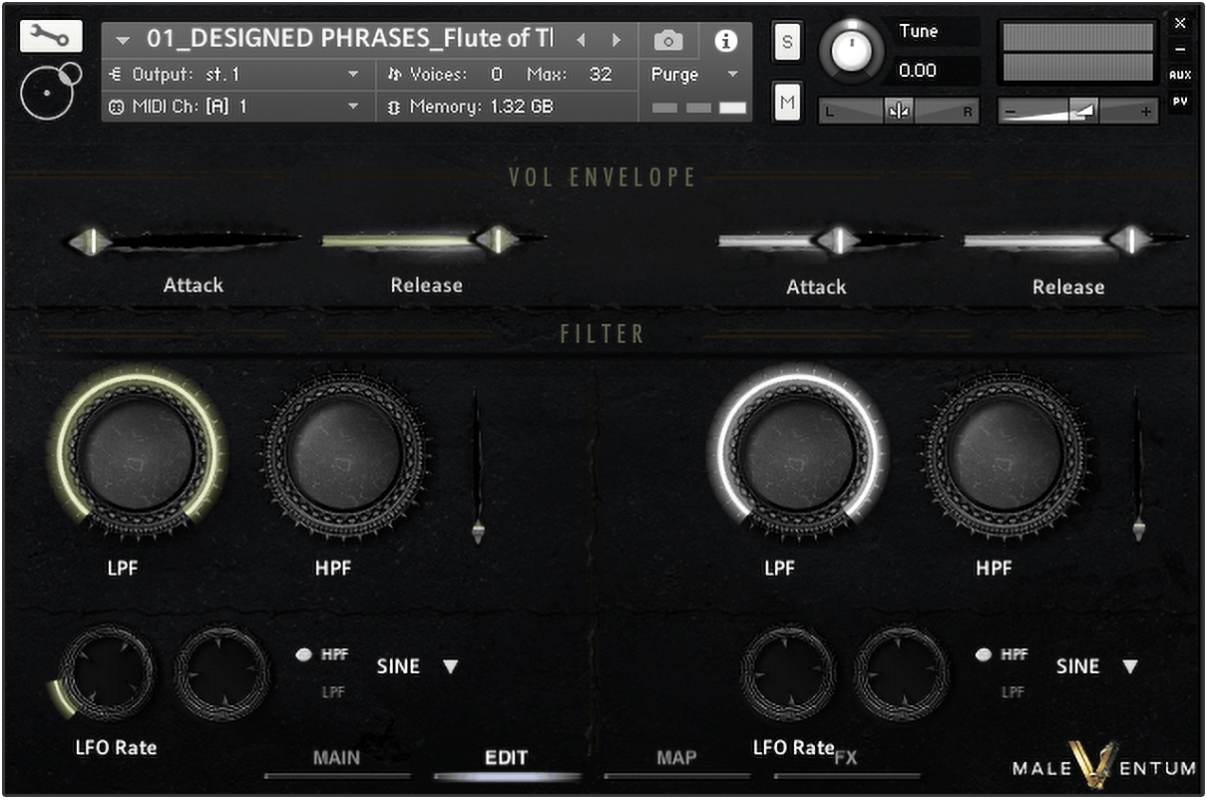The image size is (1207, 800).
Task: Click the PV button
Action: [x=1180, y=101]
